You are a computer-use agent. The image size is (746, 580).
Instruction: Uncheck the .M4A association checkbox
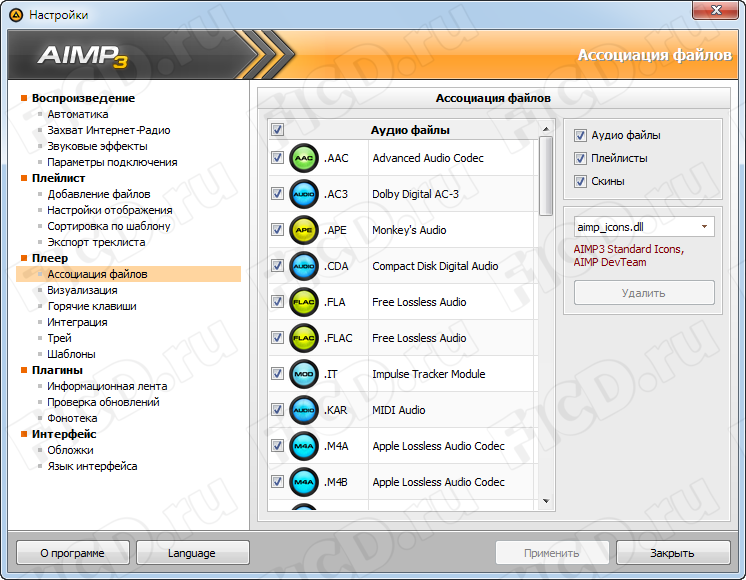click(x=277, y=445)
